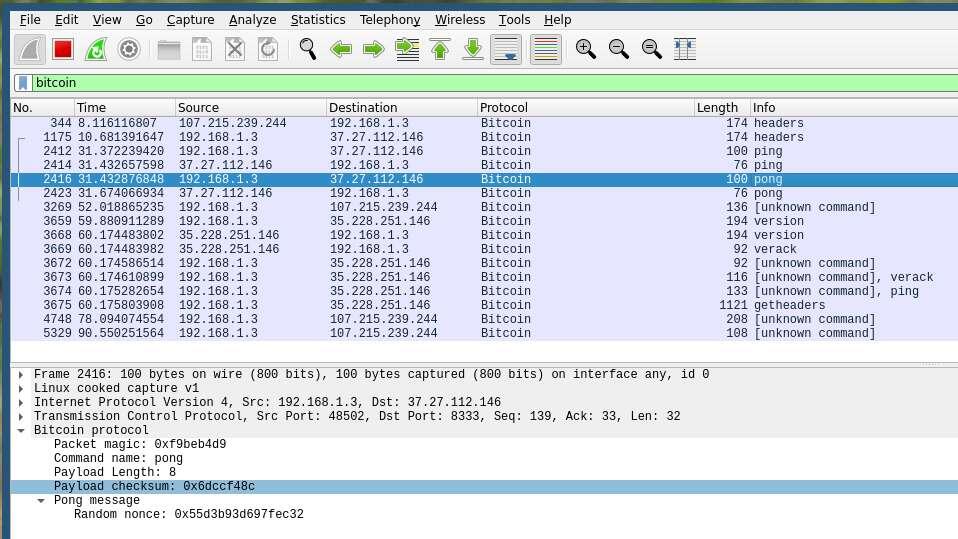Toggle packet colorization rules

coord(546,50)
